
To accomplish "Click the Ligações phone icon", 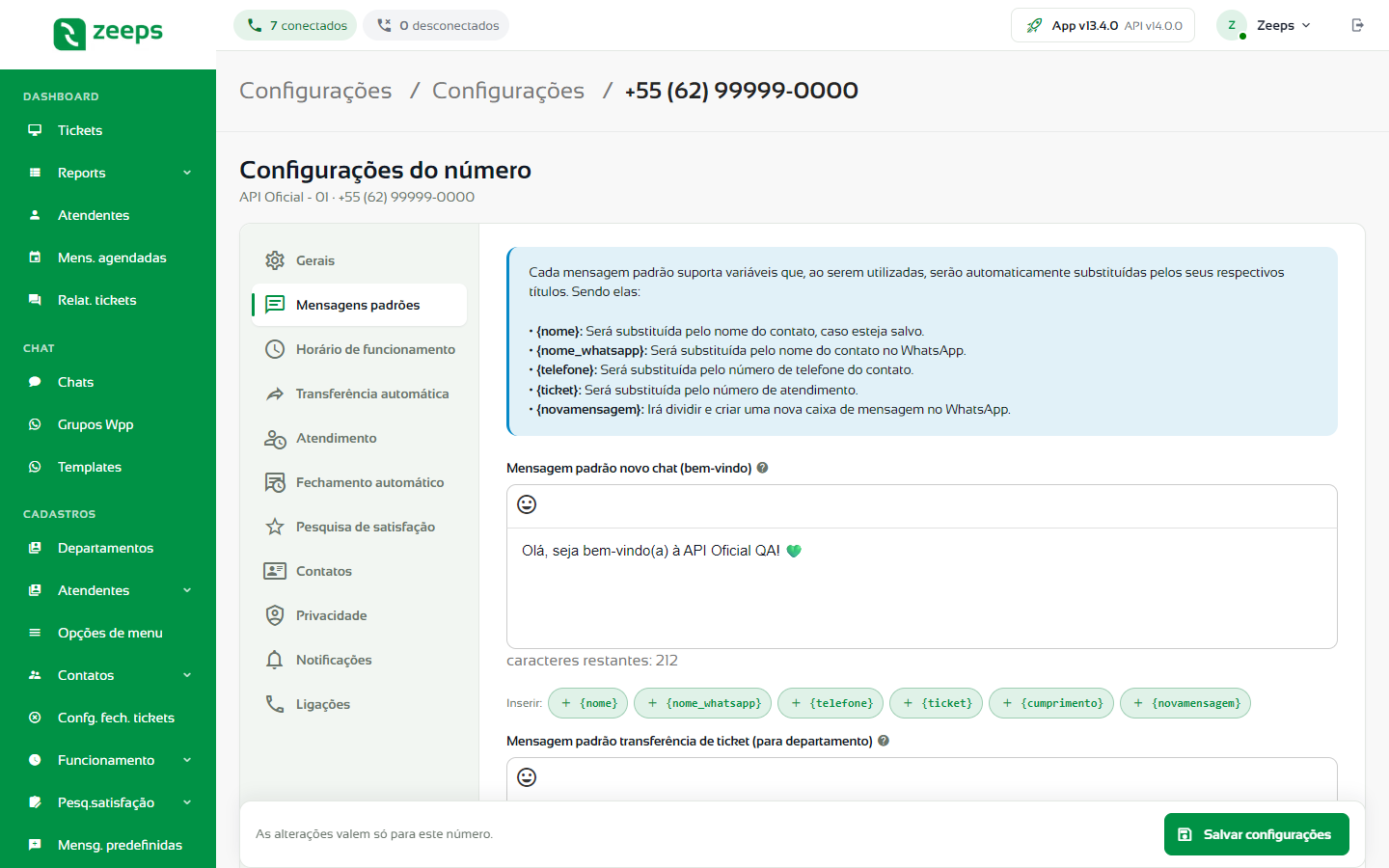I will tap(275, 704).
